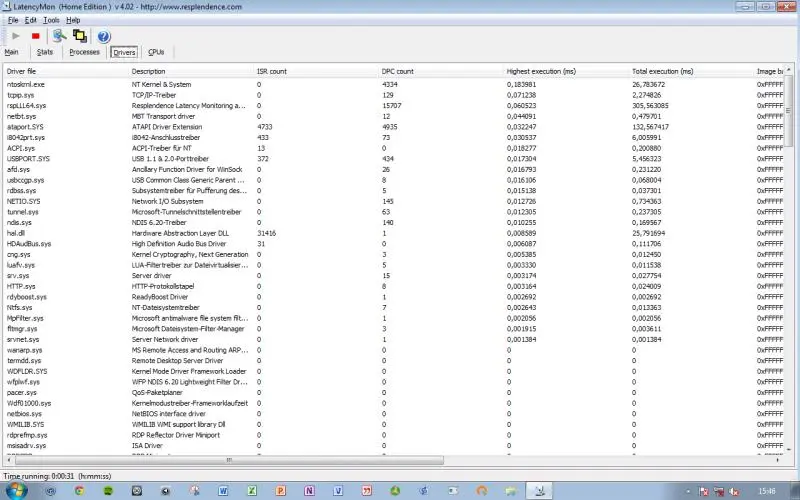The height and width of the screenshot is (500, 800).
Task: Click the yellow overlapping windows toolbar icon
Action: pyautogui.click(x=79, y=36)
